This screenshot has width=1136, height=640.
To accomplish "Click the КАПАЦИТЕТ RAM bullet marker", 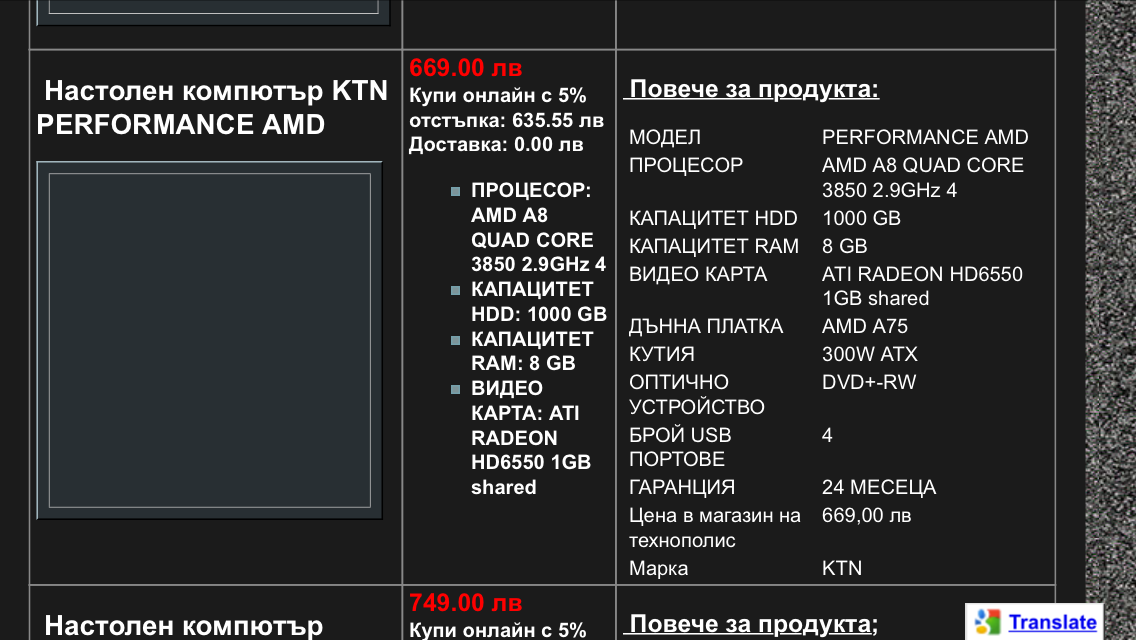I will pyautogui.click(x=455, y=340).
